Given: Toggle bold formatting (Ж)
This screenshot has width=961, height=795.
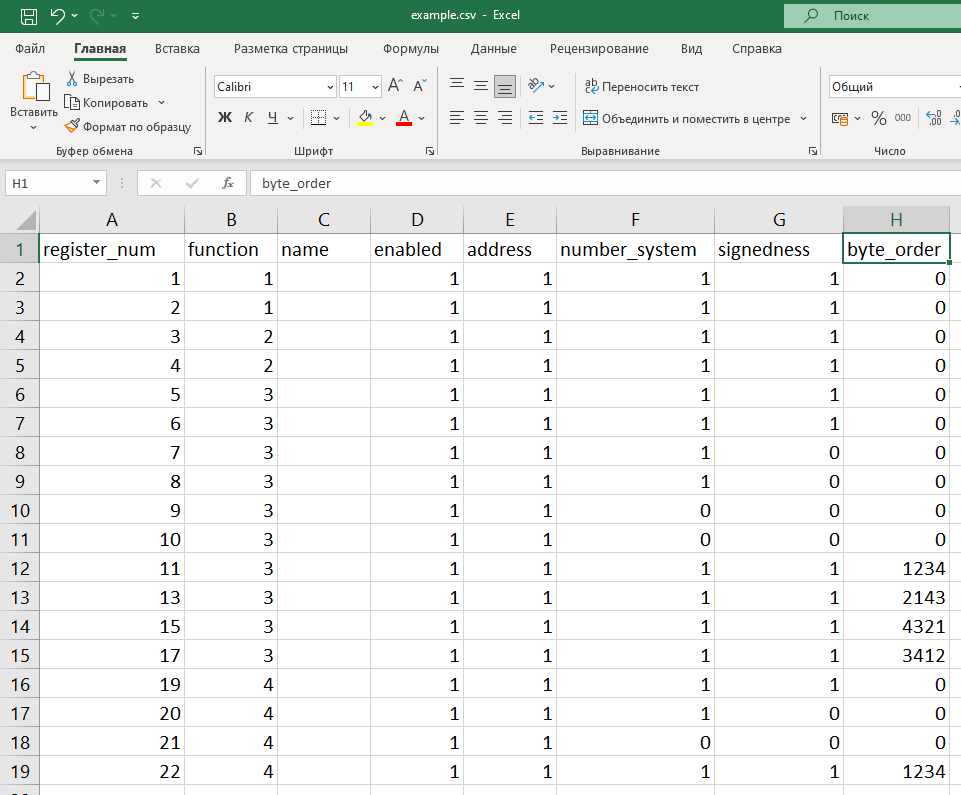Looking at the screenshot, I should [225, 118].
